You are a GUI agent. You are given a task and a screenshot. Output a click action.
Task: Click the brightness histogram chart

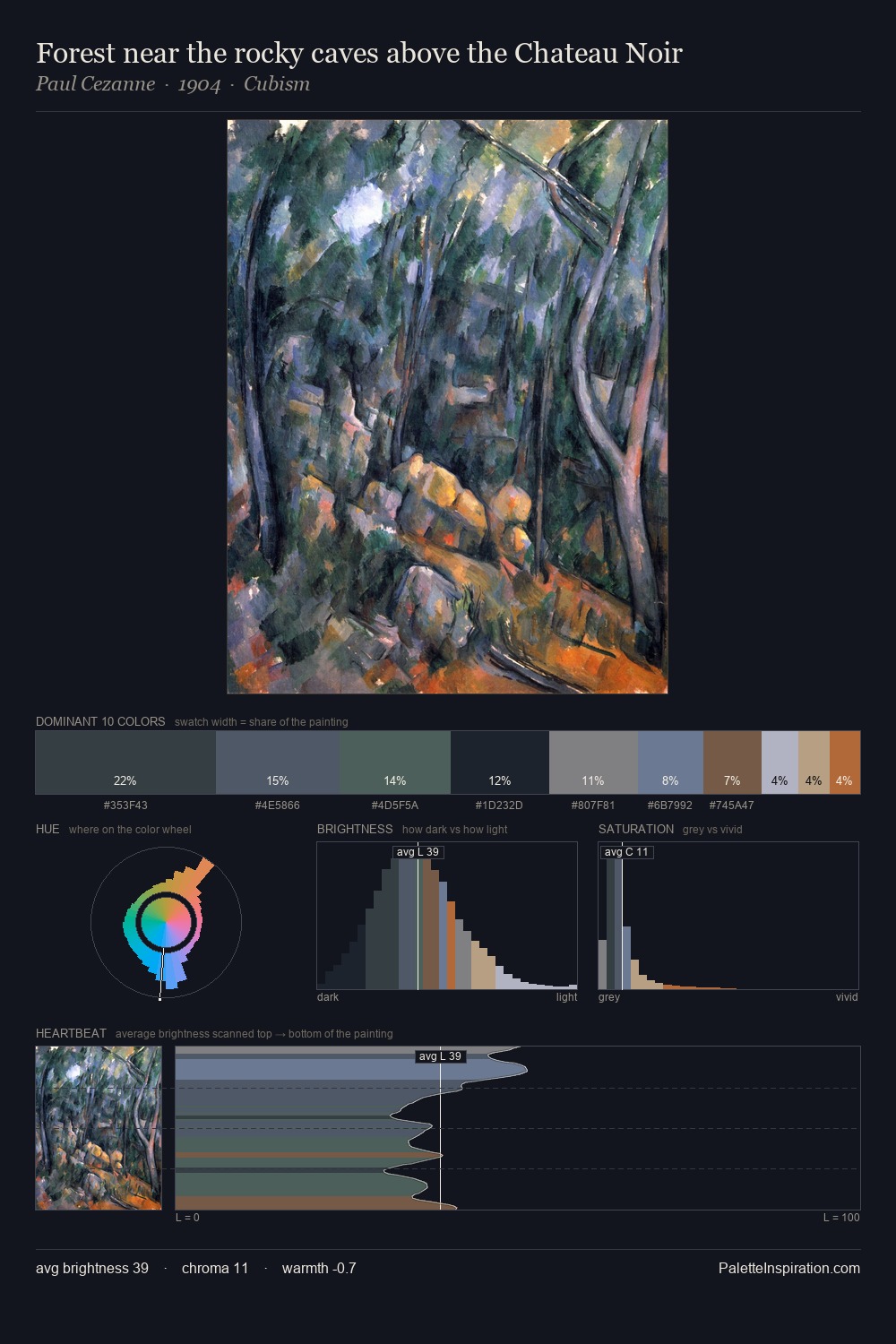coord(447,916)
